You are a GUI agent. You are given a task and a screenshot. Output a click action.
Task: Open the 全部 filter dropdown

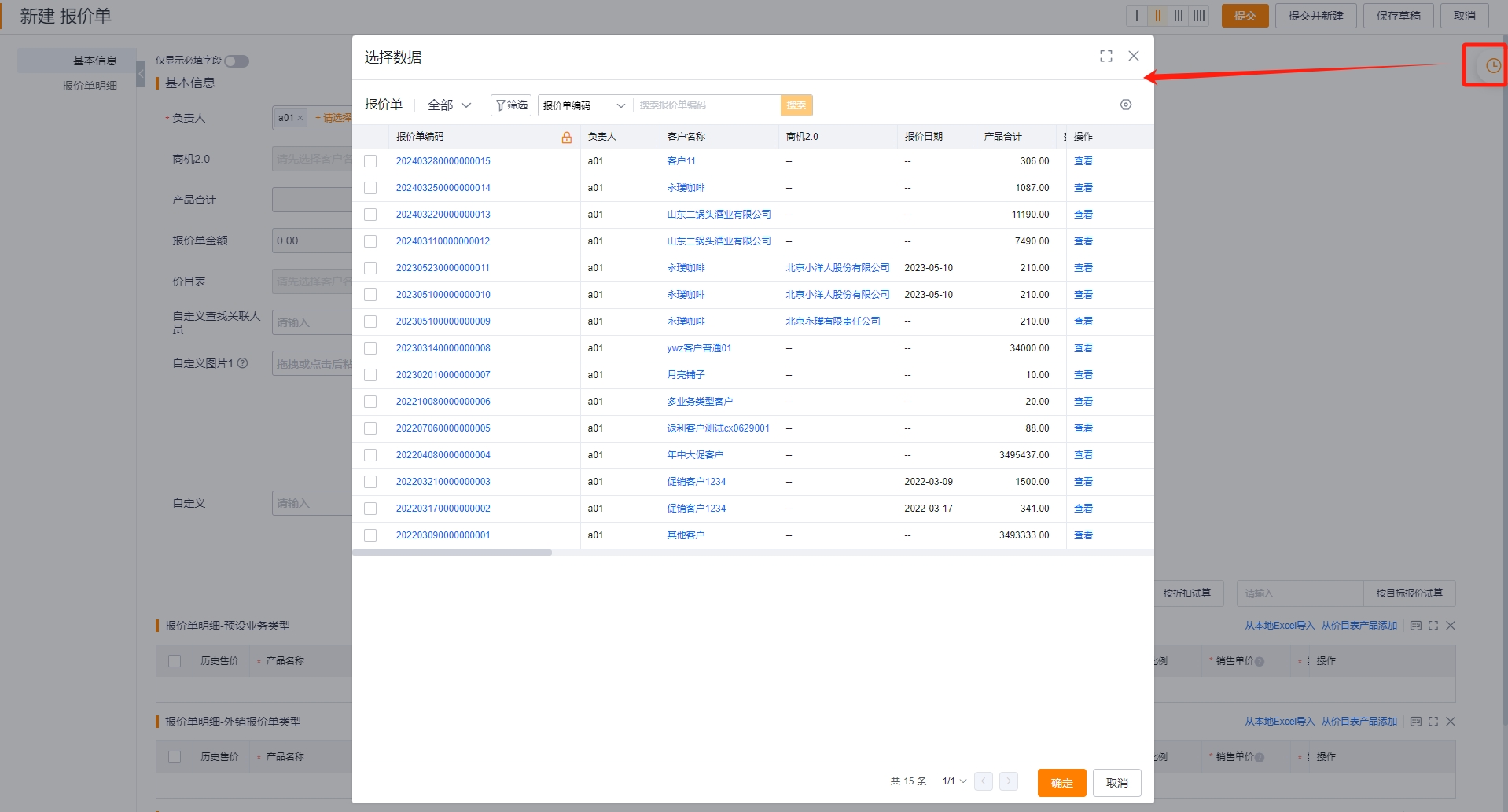tap(448, 104)
